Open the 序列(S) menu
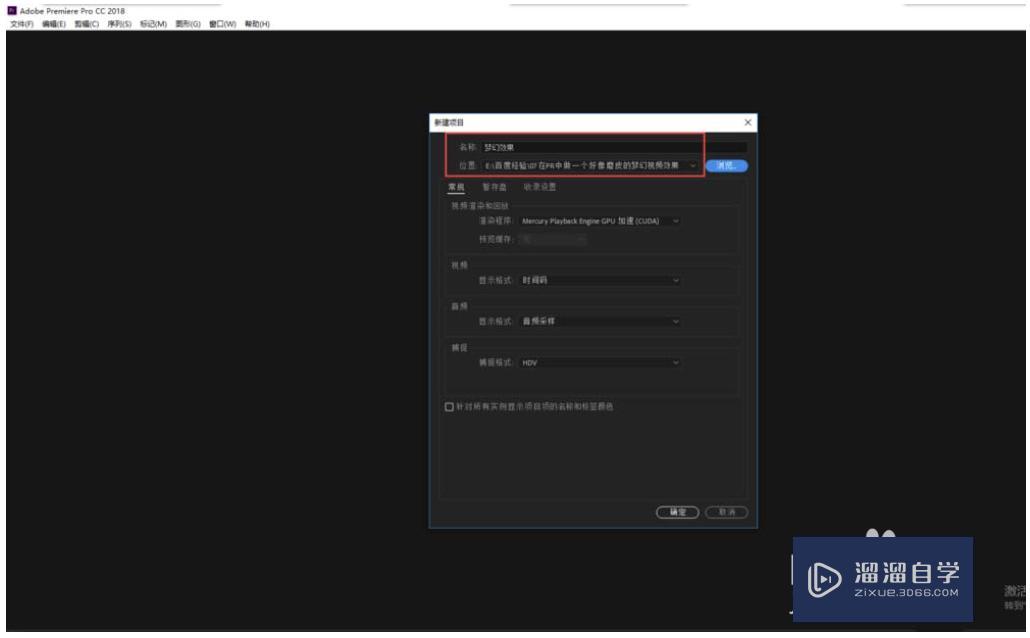Screen dimensions: 1030x638 pos(120,24)
